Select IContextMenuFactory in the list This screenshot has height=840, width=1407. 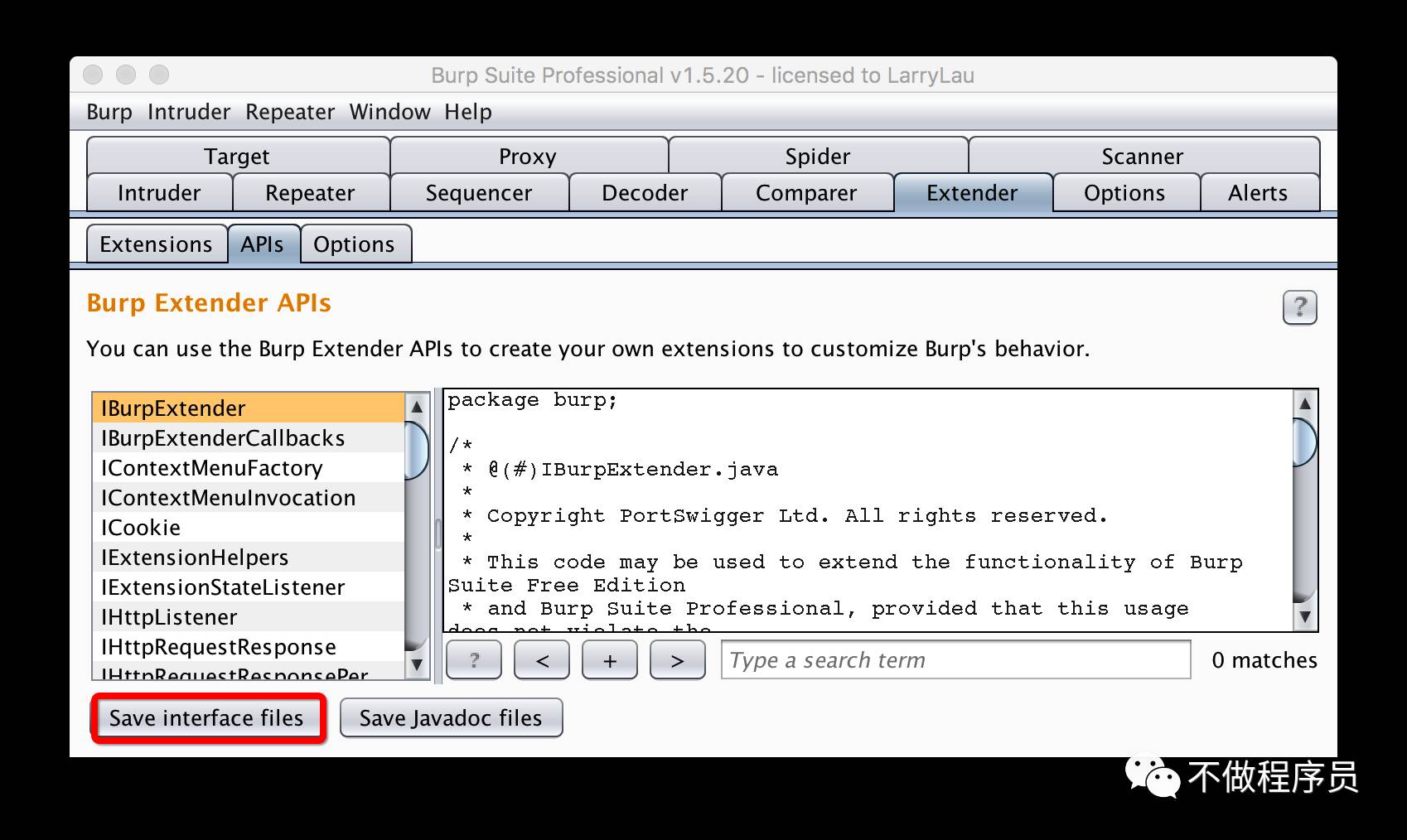point(249,468)
